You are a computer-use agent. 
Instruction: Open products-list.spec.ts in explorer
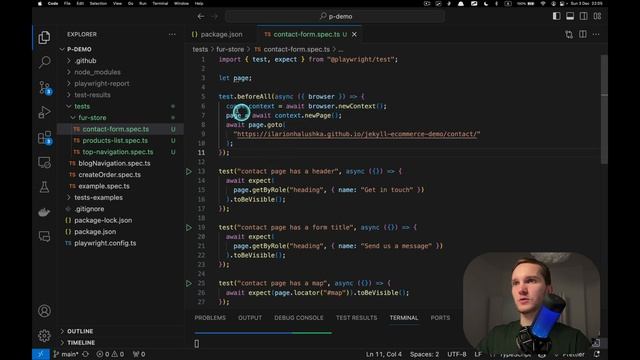click(x=115, y=140)
